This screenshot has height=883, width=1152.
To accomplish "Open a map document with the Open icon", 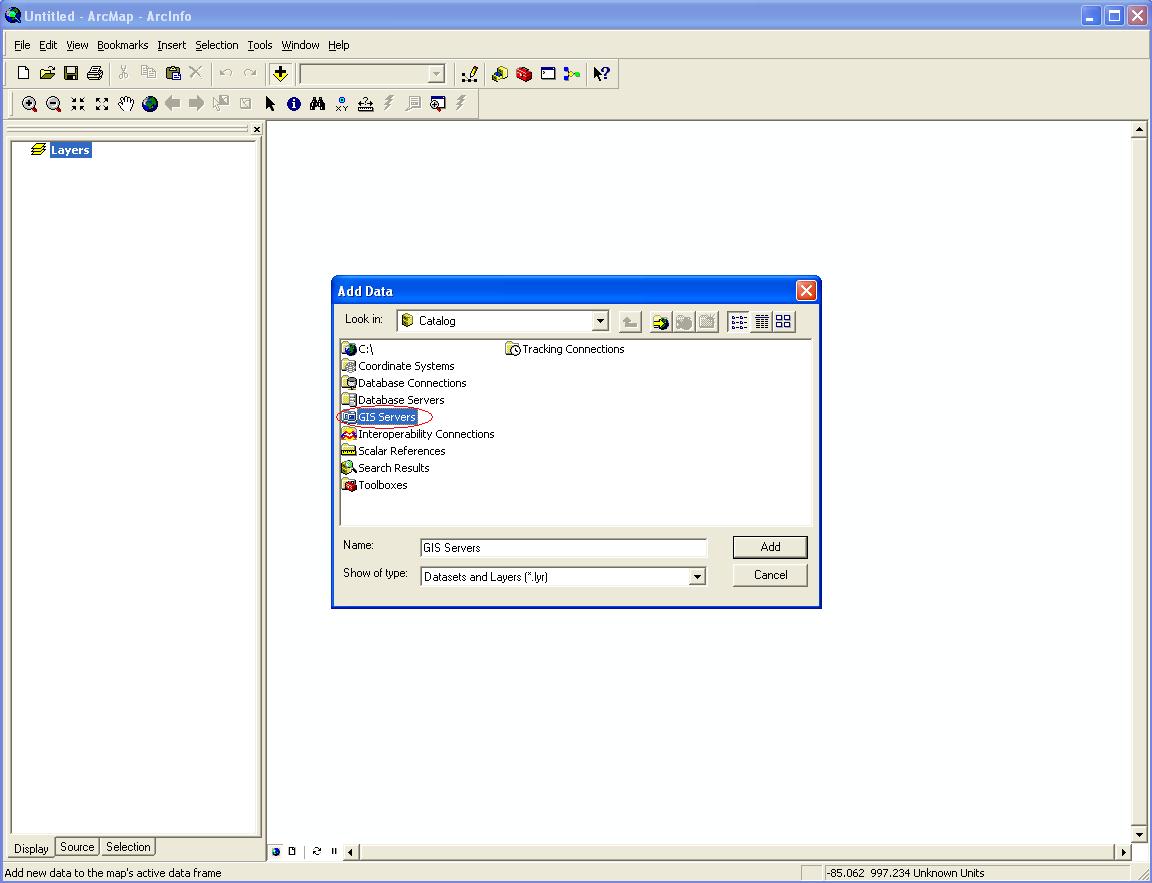I will click(x=47, y=73).
